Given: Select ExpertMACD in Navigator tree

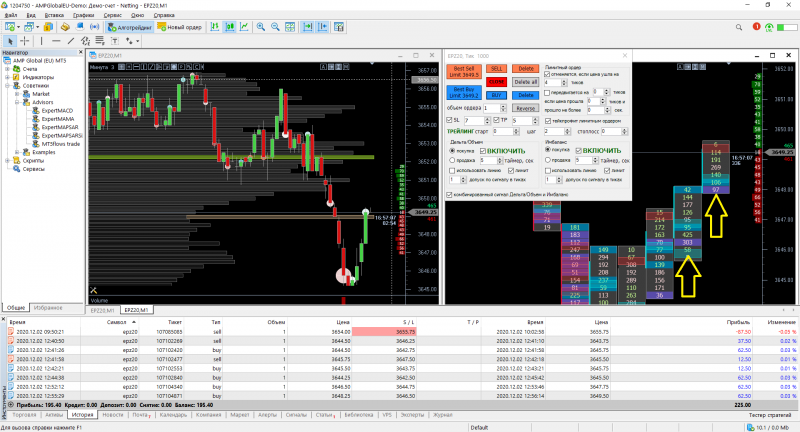Looking at the screenshot, I should click(57, 111).
